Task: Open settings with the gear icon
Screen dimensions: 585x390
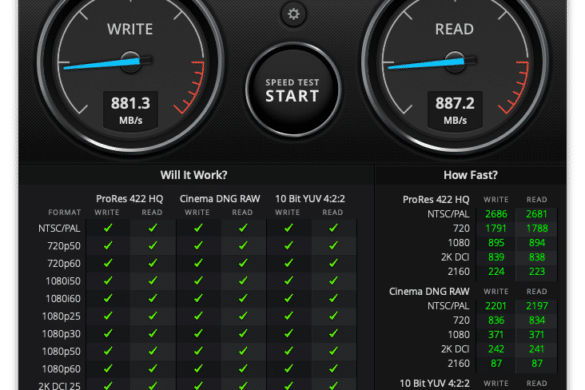Action: (x=293, y=14)
